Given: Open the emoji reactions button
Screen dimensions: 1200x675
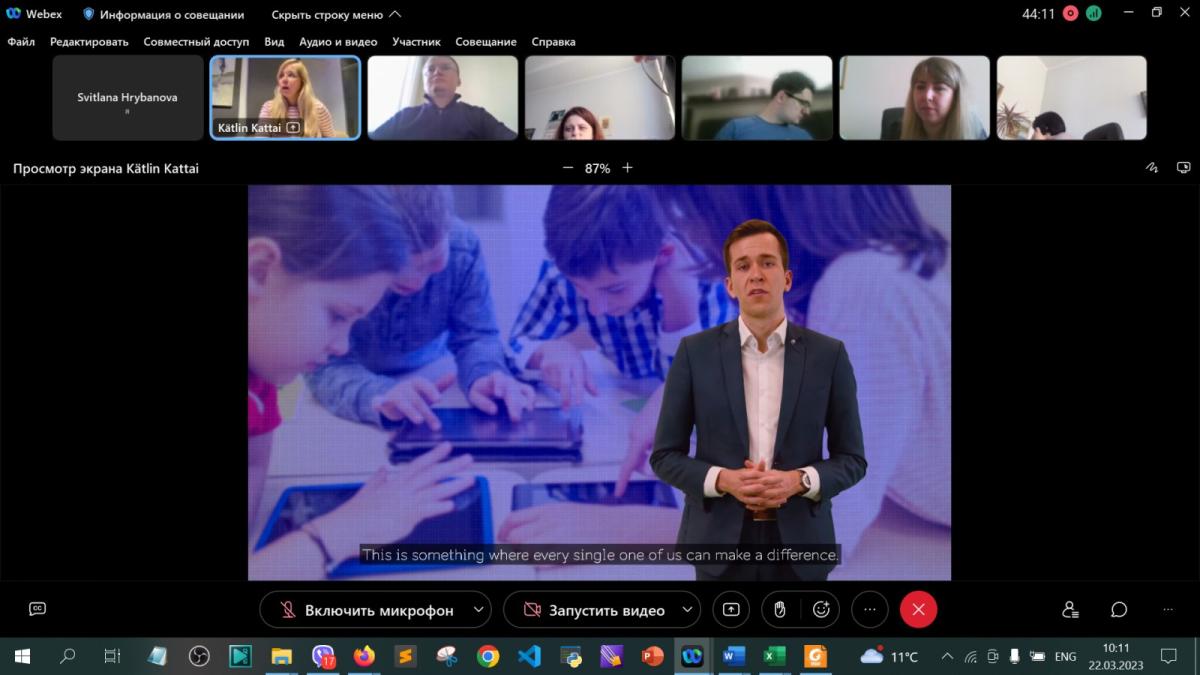Looking at the screenshot, I should (x=821, y=610).
